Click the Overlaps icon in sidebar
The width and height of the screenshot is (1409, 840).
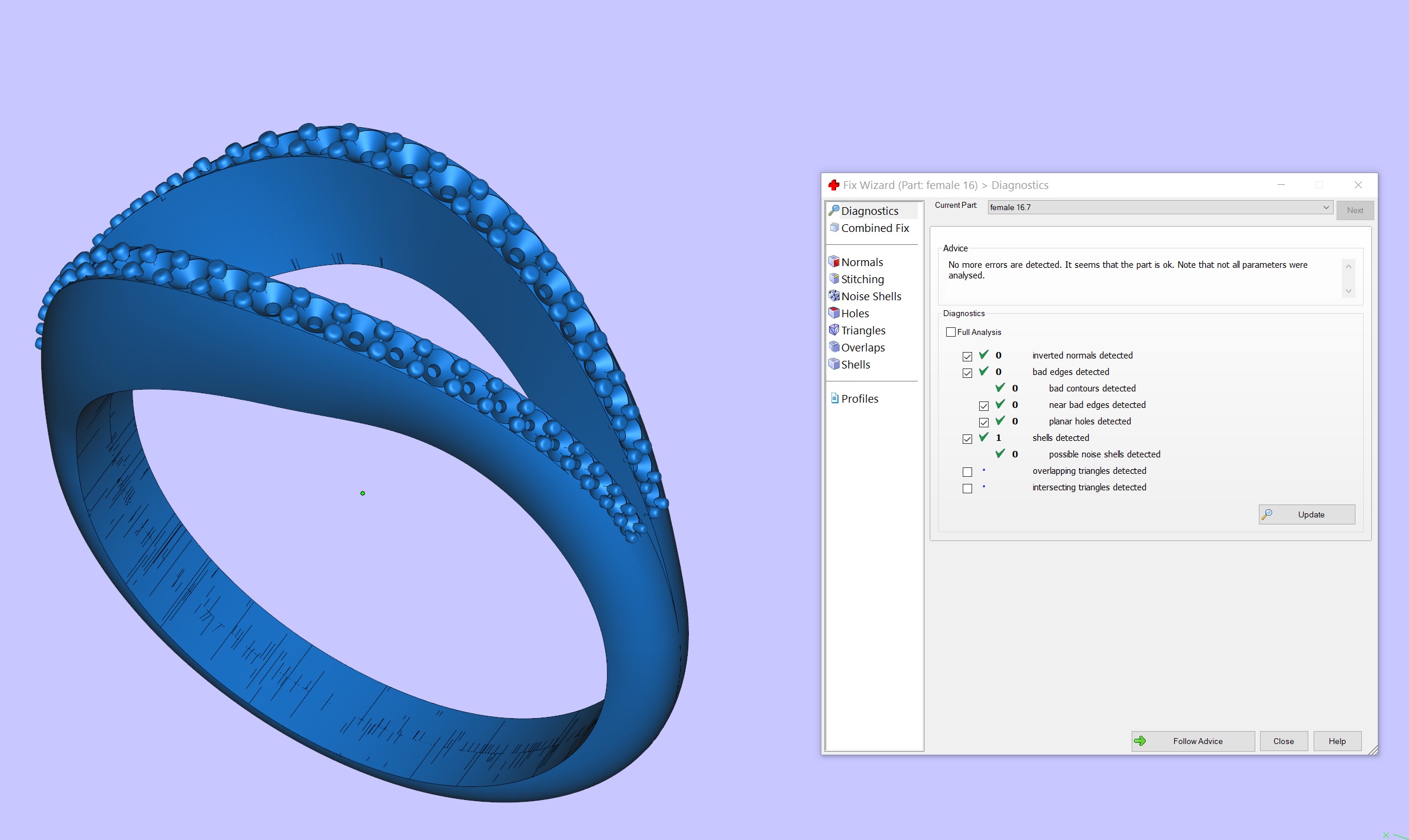coord(834,347)
